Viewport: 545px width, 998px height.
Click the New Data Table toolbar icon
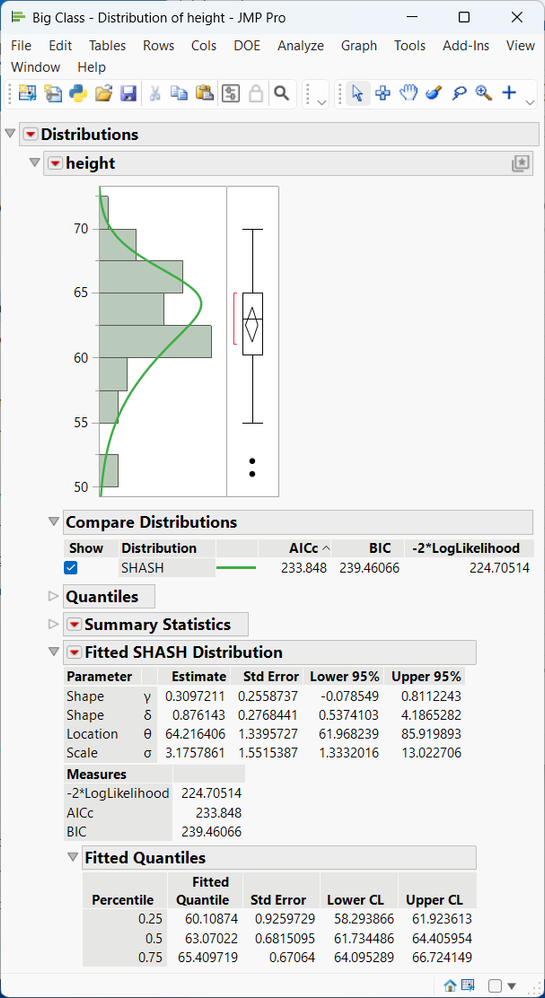tap(27, 94)
